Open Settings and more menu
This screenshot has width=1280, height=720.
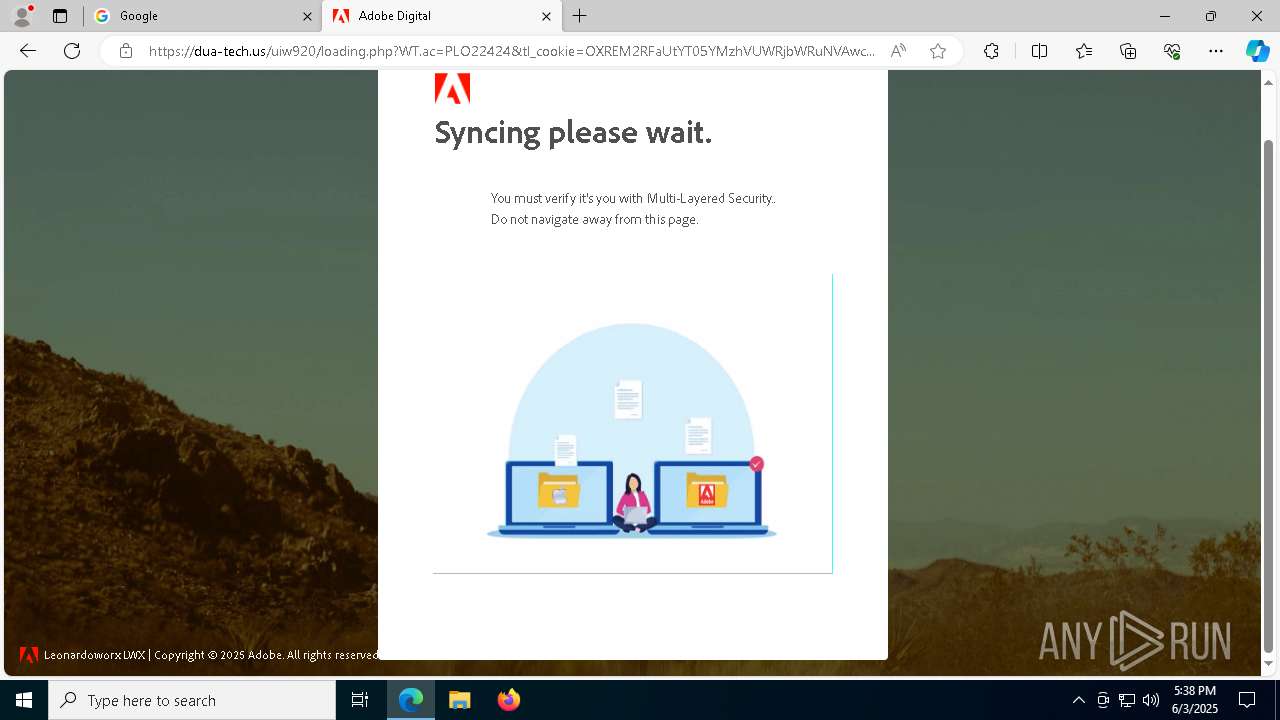(1216, 51)
